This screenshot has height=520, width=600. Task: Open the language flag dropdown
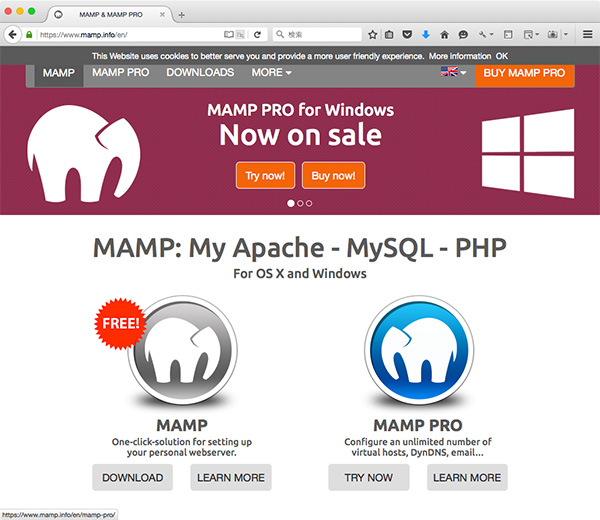(453, 72)
